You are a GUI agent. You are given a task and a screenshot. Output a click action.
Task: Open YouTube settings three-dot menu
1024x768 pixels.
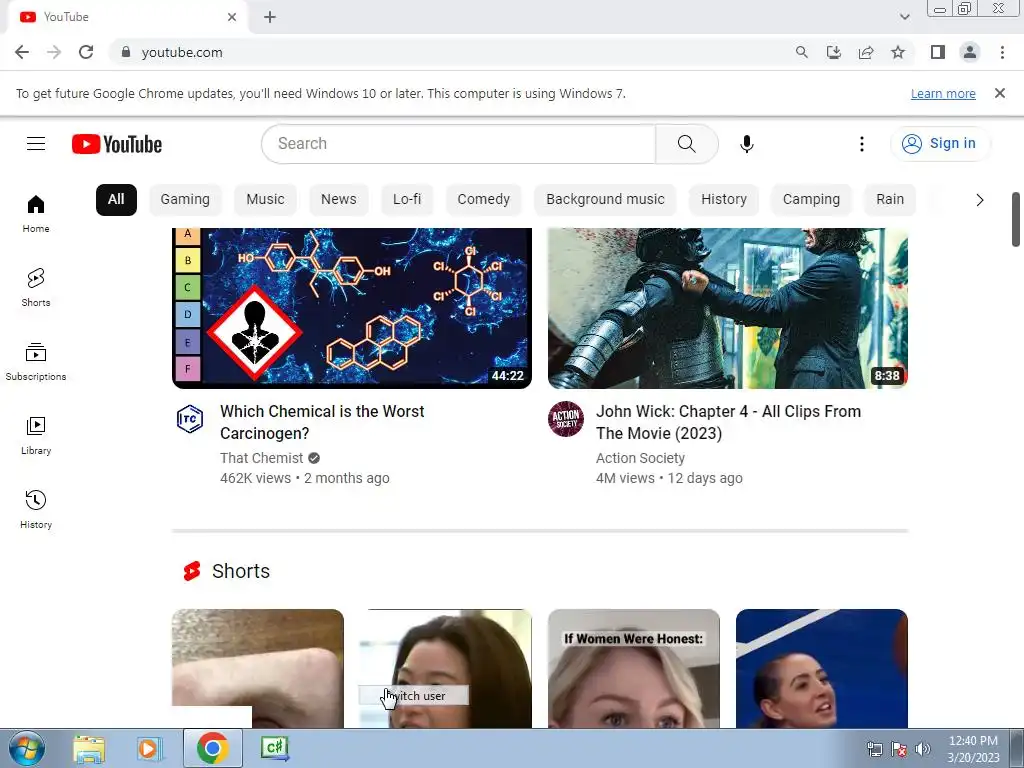point(862,144)
